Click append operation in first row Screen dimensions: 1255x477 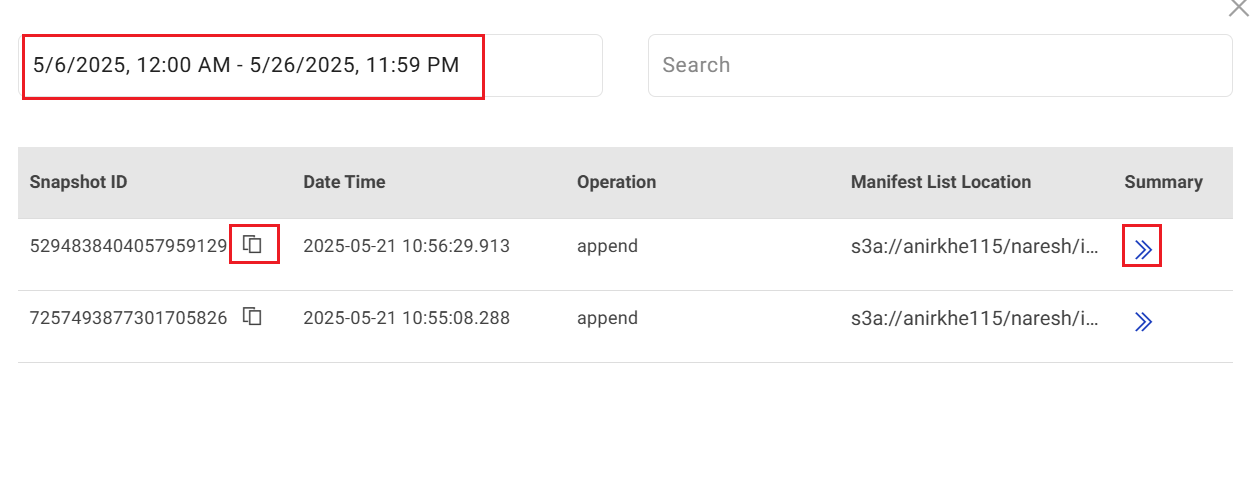607,246
